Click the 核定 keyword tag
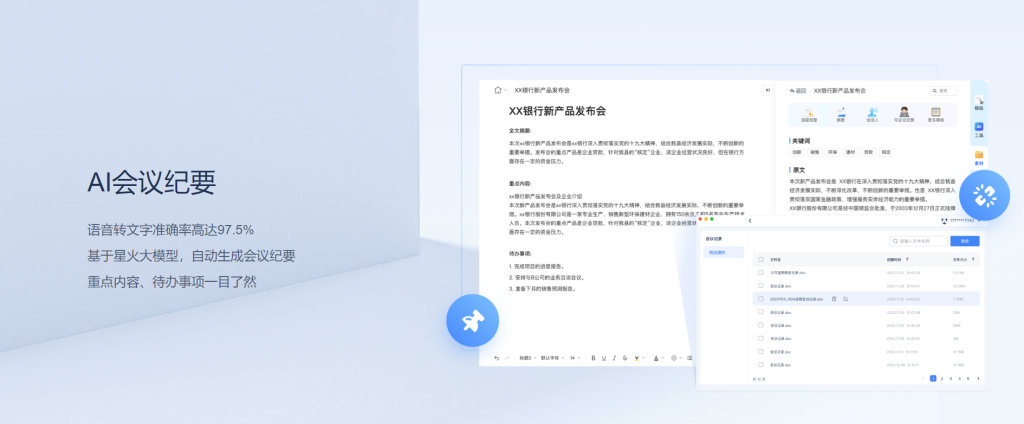Screen dimensions: 1024x424 [x=886, y=152]
